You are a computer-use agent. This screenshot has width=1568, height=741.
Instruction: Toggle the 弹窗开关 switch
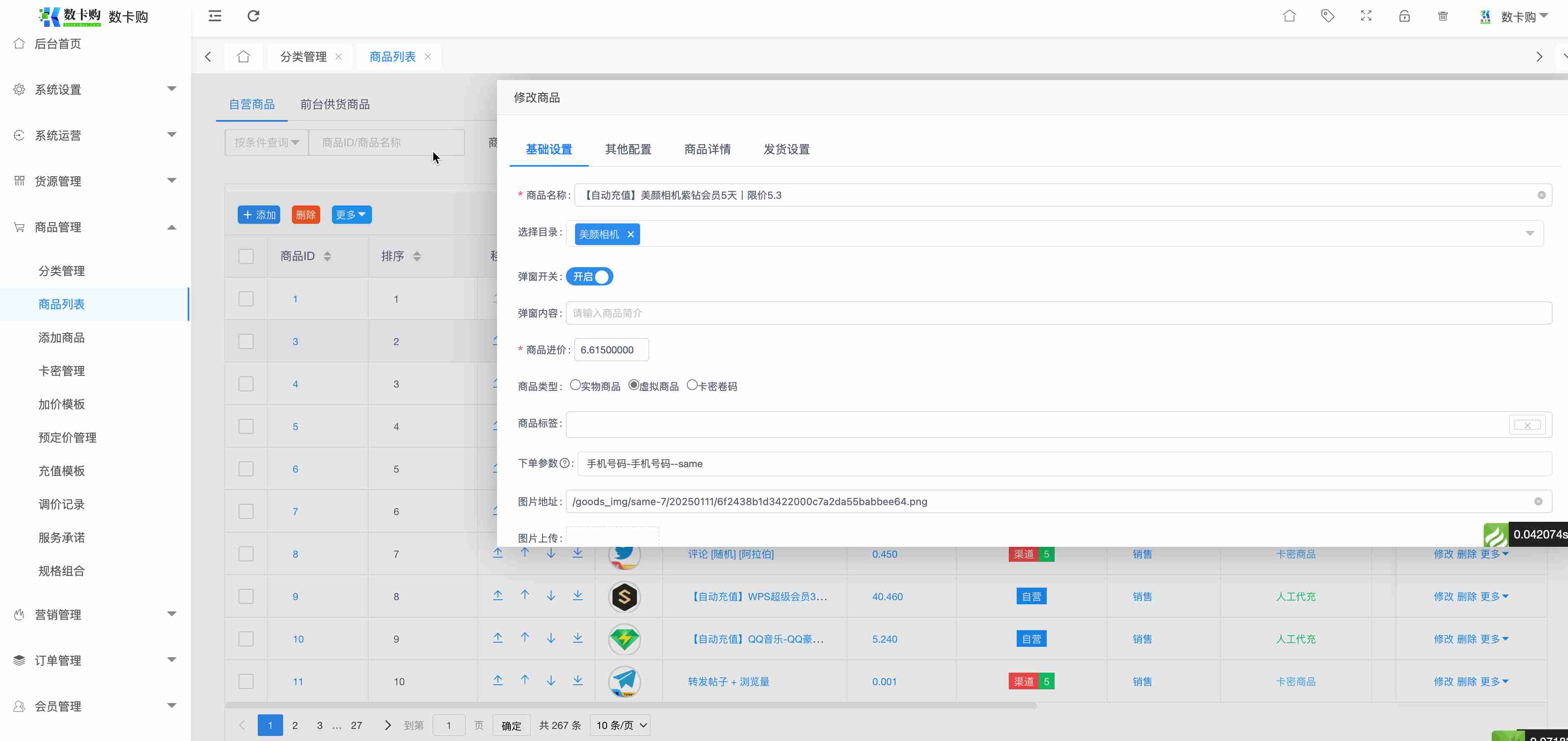589,277
